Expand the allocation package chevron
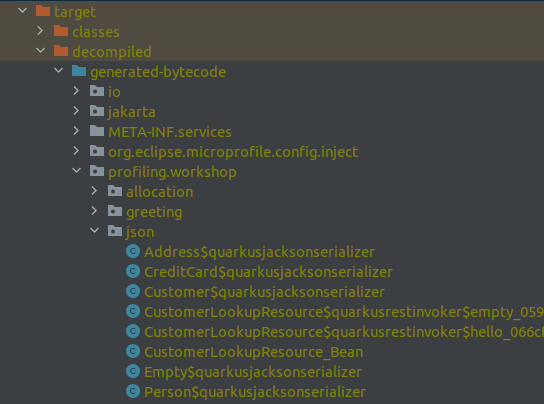Screen dimensions: 544x404 [x=94, y=191]
